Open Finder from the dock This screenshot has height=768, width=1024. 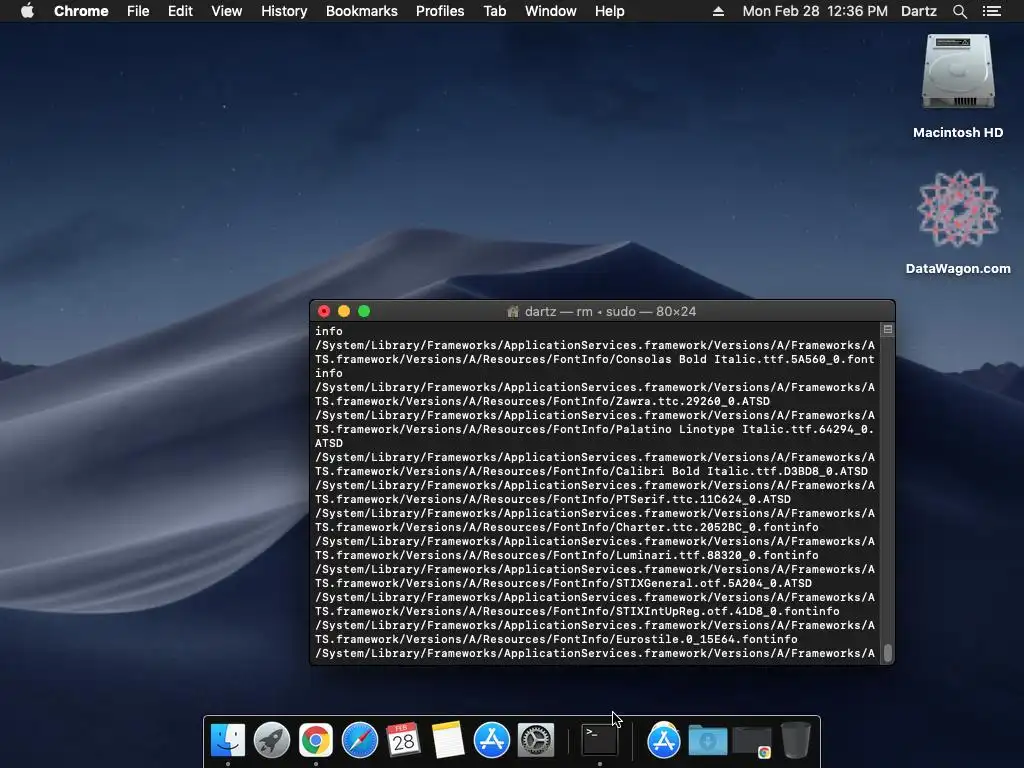(x=228, y=741)
